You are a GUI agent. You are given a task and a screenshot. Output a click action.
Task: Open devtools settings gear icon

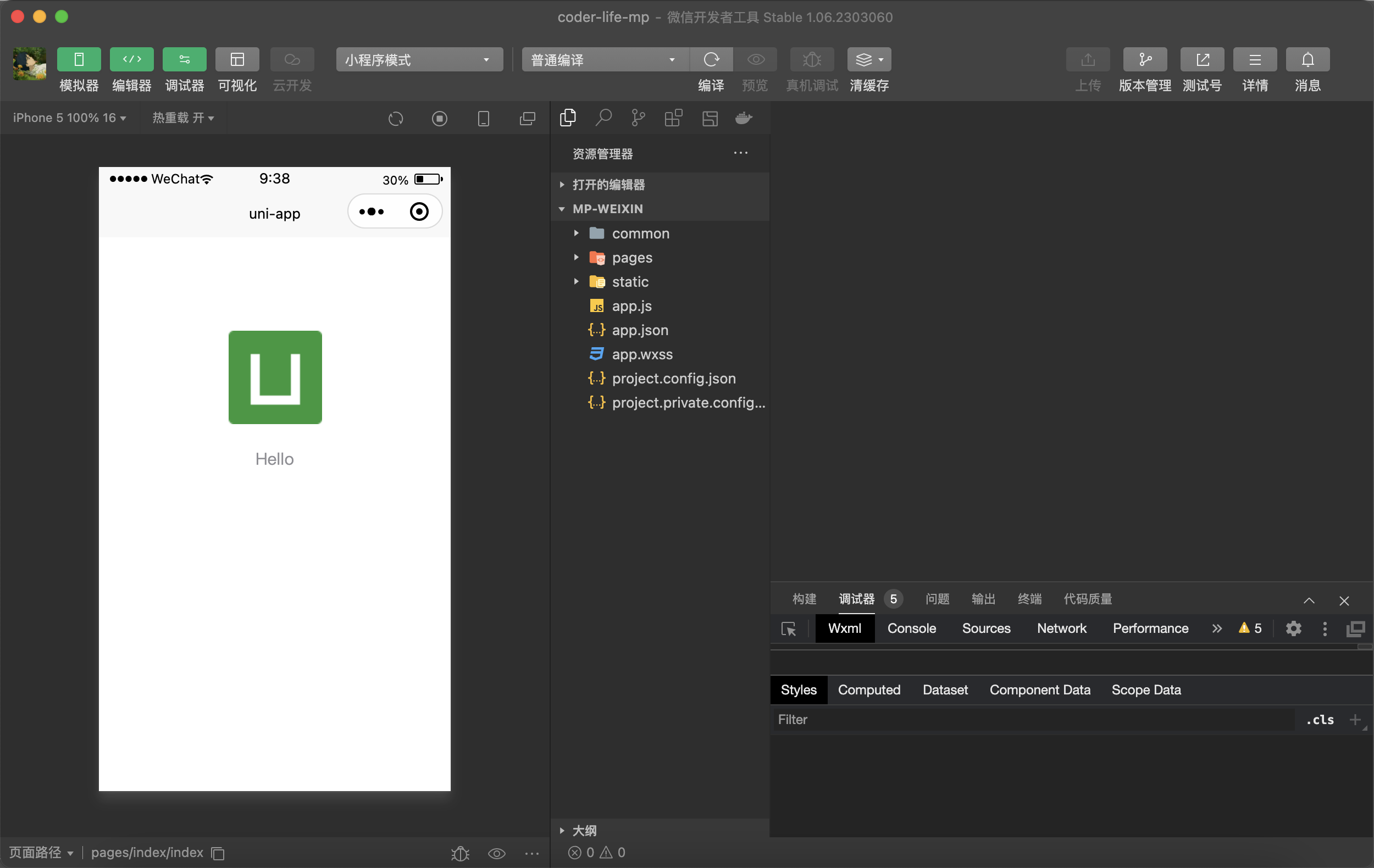(x=1293, y=628)
